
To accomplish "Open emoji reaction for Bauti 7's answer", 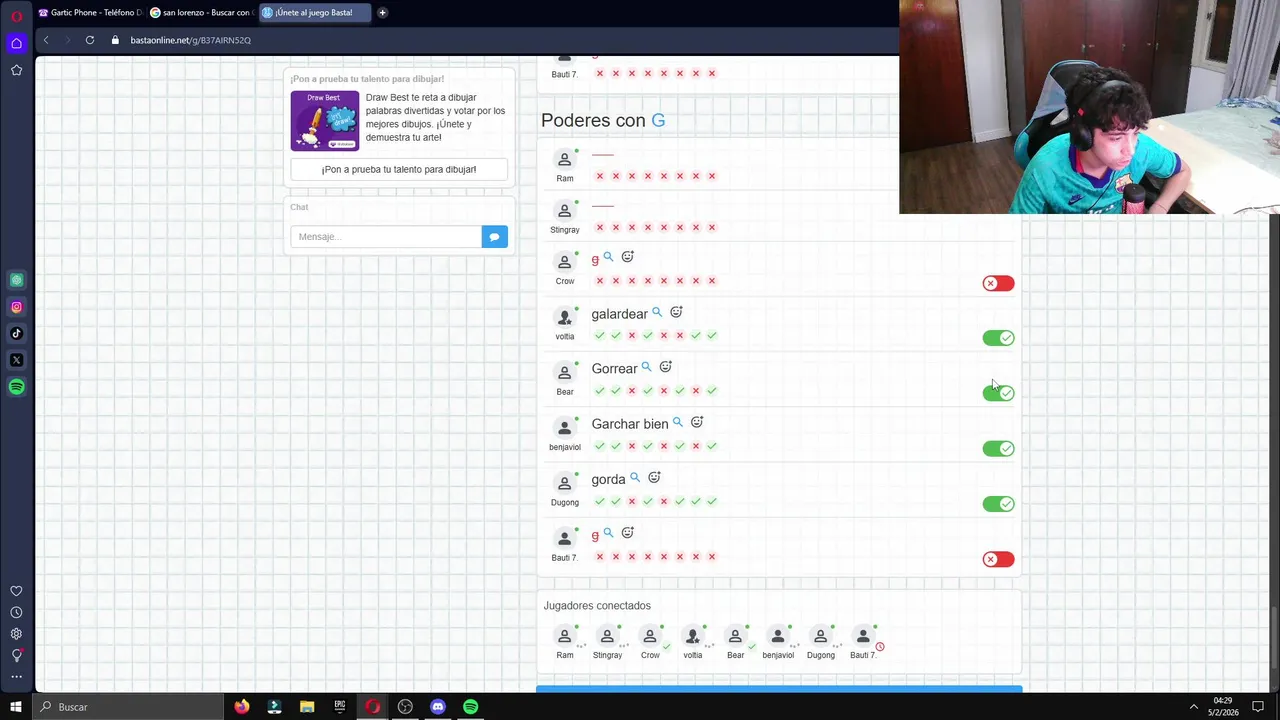I will point(628,533).
